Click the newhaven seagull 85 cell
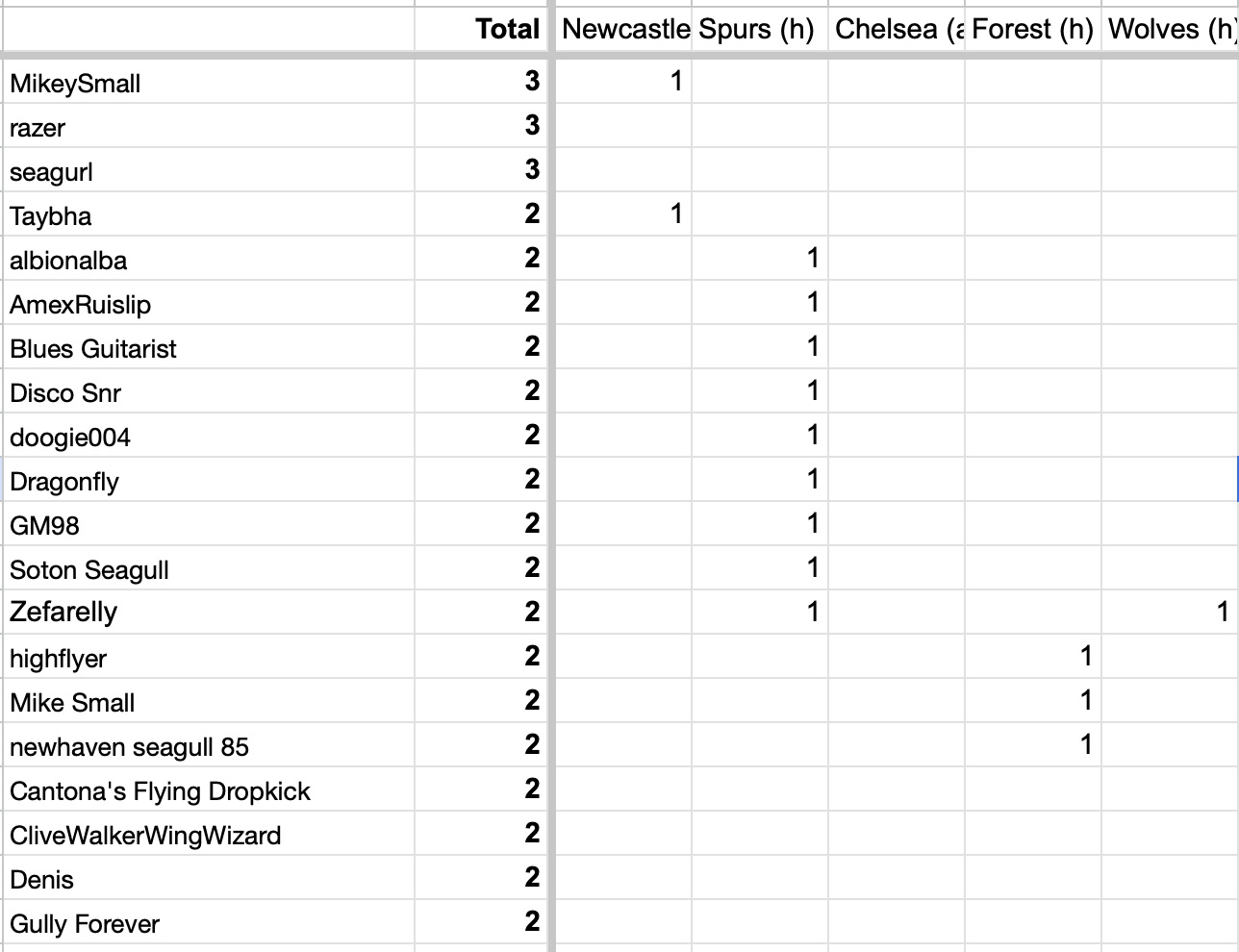Image resolution: width=1239 pixels, height=952 pixels. tap(209, 745)
